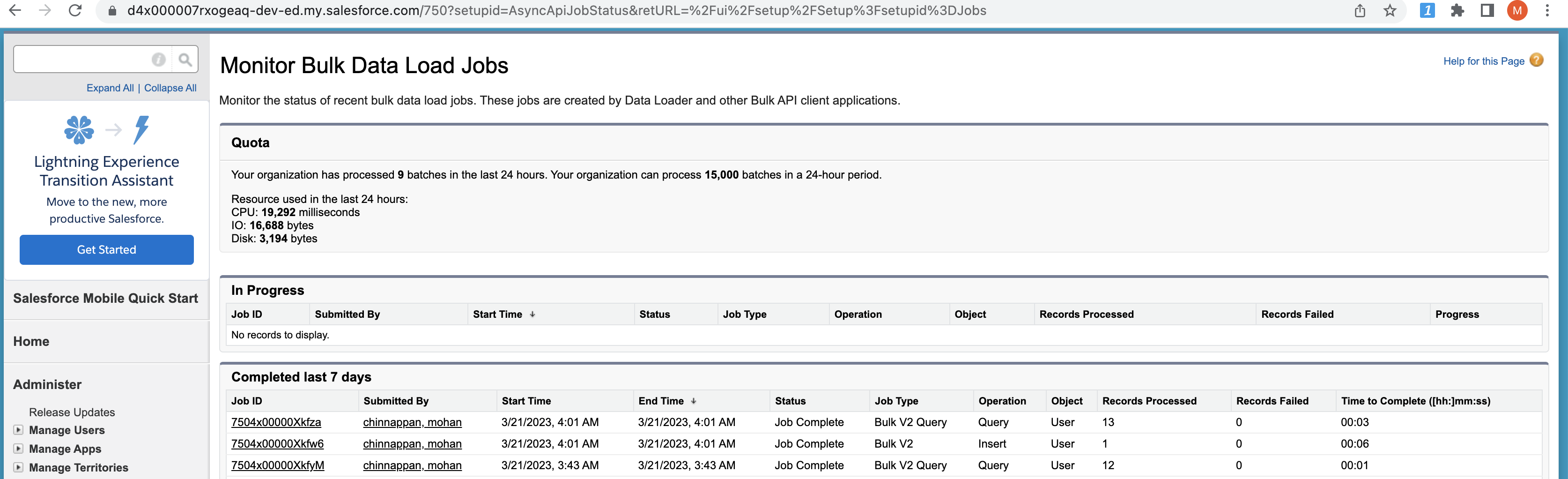Sort In Progress by Start Time arrow

coord(533,314)
